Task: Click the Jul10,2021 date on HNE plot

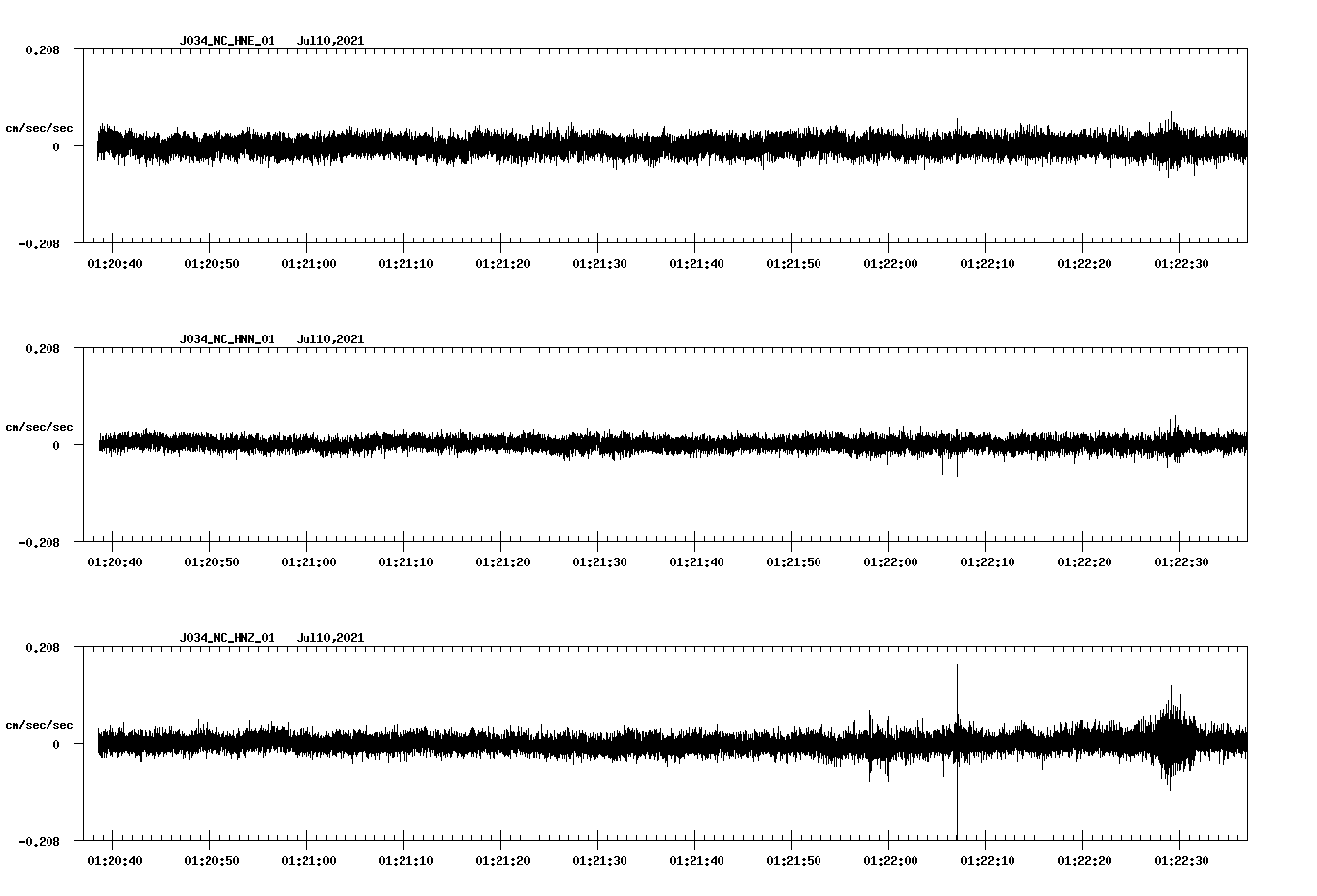Action: [330, 41]
